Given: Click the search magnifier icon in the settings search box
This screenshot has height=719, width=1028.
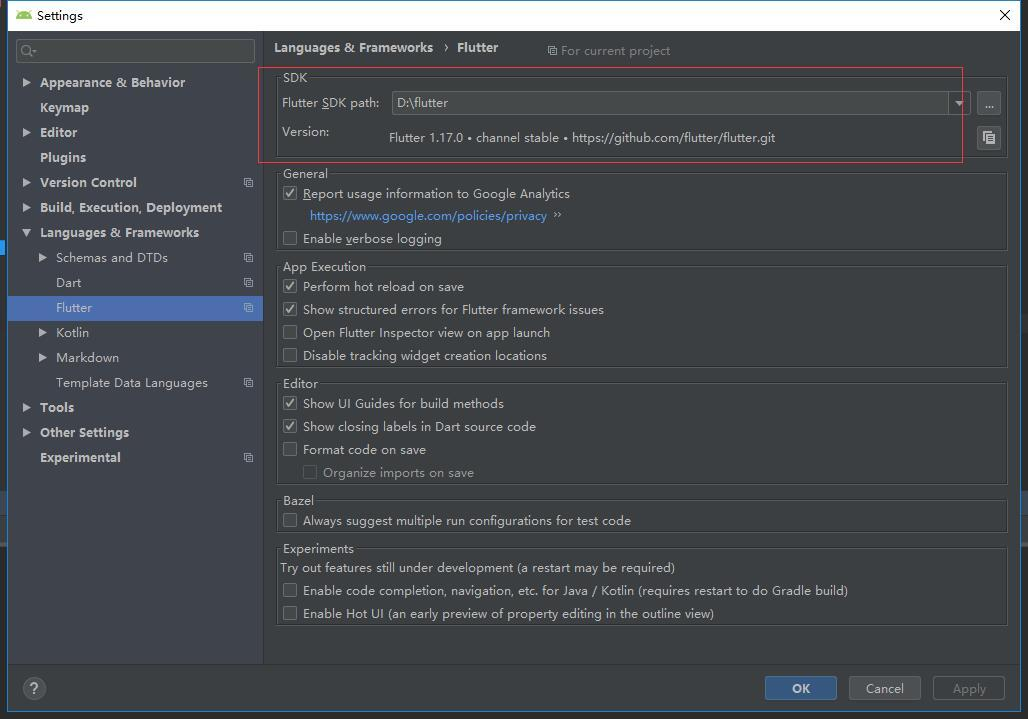Looking at the screenshot, I should click(x=28, y=50).
